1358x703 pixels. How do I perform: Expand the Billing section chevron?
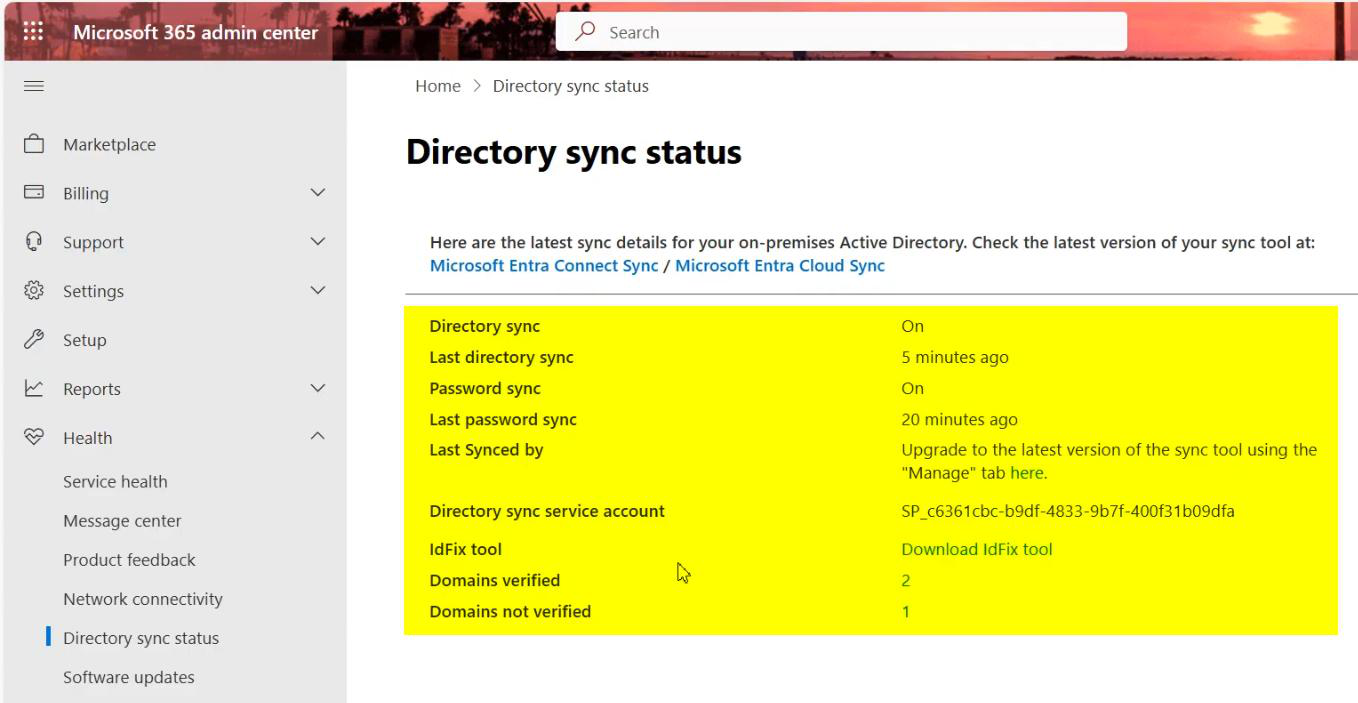(318, 192)
